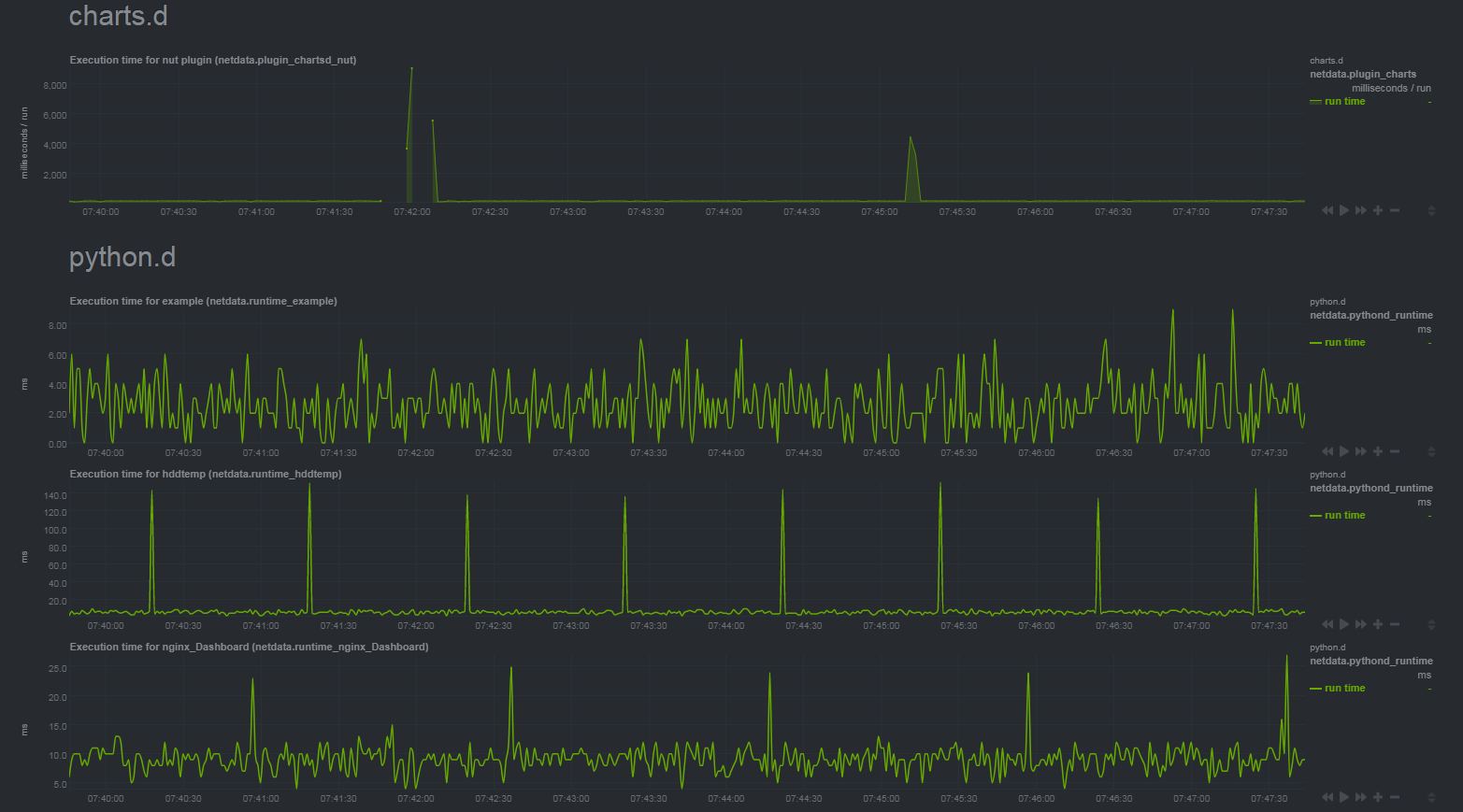
Task: Toggle the run time dimension on the nut chart
Action: click(x=1344, y=101)
